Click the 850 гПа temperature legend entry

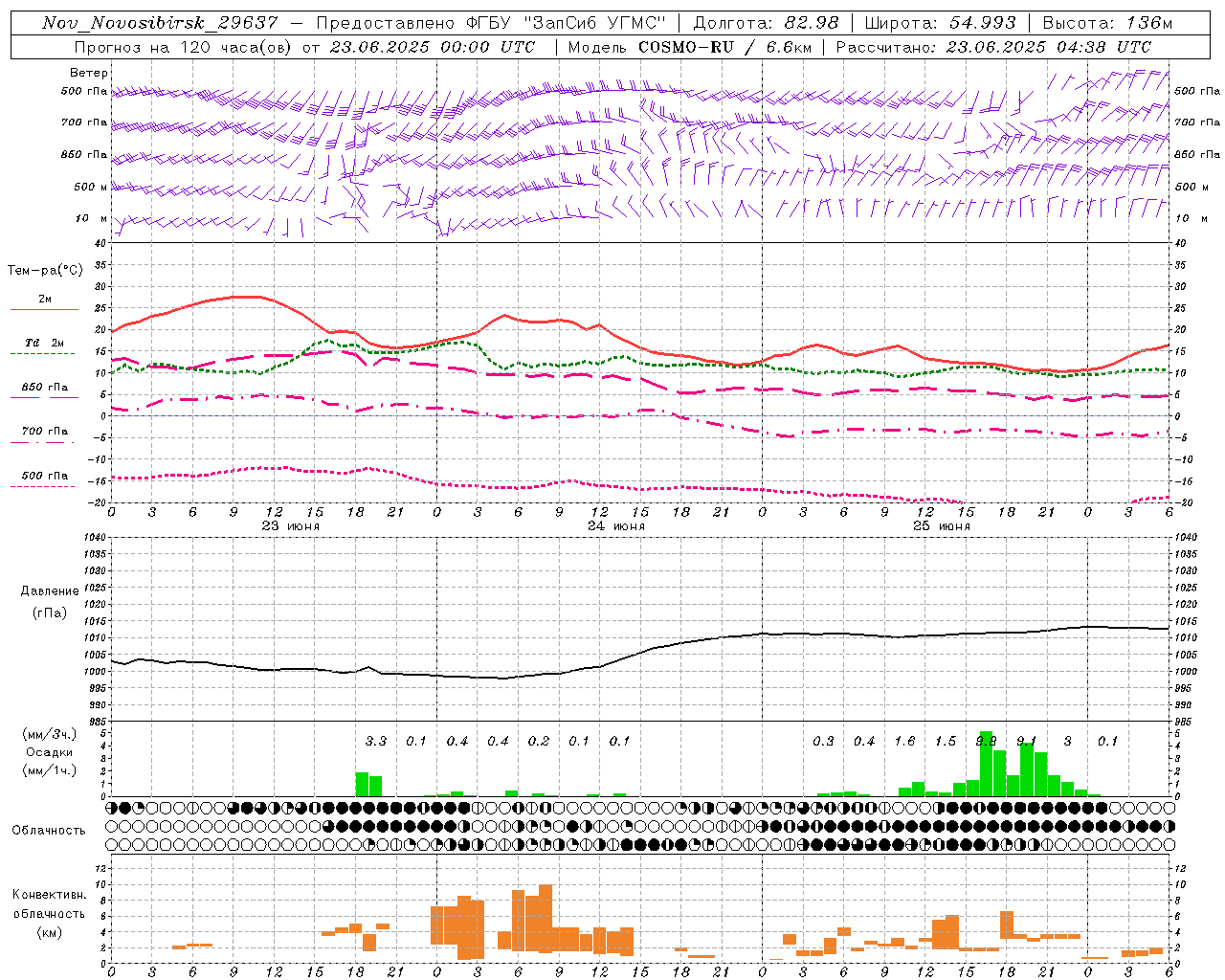45,387
